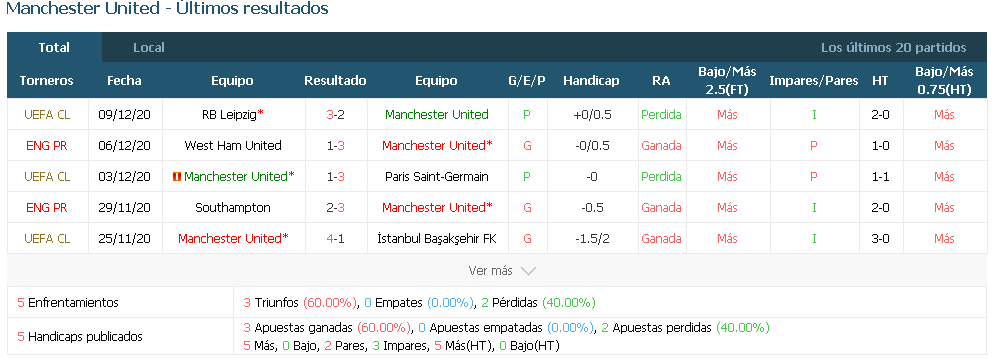This screenshot has height=361, width=997.
Task: Click UEFA CL tournament on 09/12/20 row
Action: (47, 114)
